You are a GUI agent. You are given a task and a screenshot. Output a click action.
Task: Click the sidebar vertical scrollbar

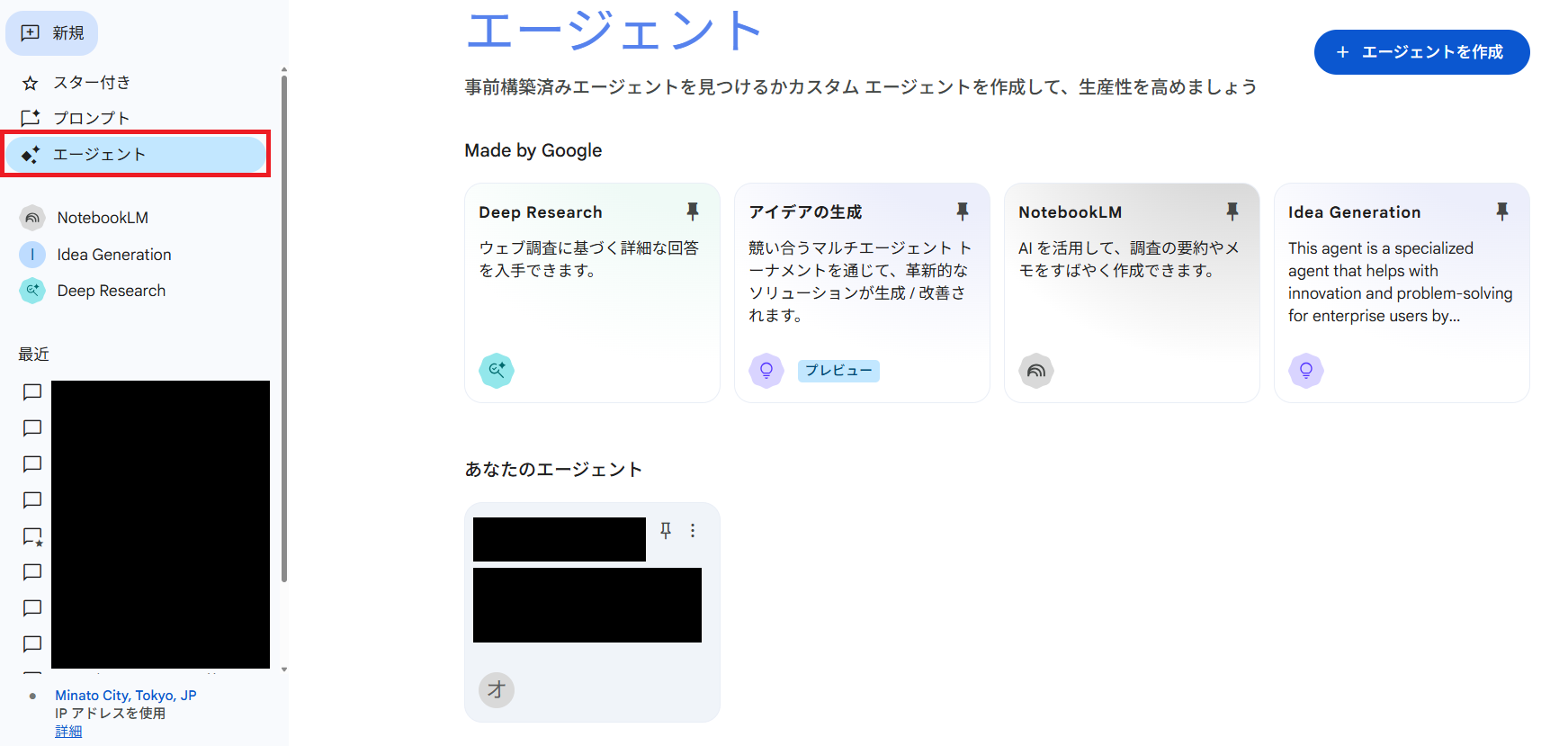pyautogui.click(x=284, y=329)
